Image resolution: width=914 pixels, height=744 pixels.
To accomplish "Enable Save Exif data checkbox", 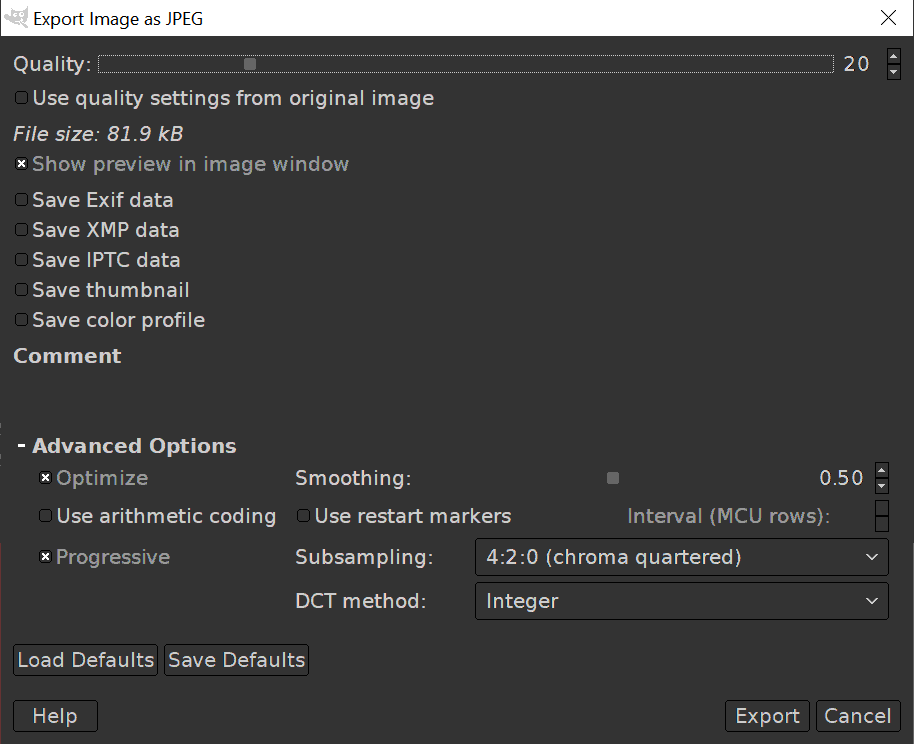I will point(22,200).
